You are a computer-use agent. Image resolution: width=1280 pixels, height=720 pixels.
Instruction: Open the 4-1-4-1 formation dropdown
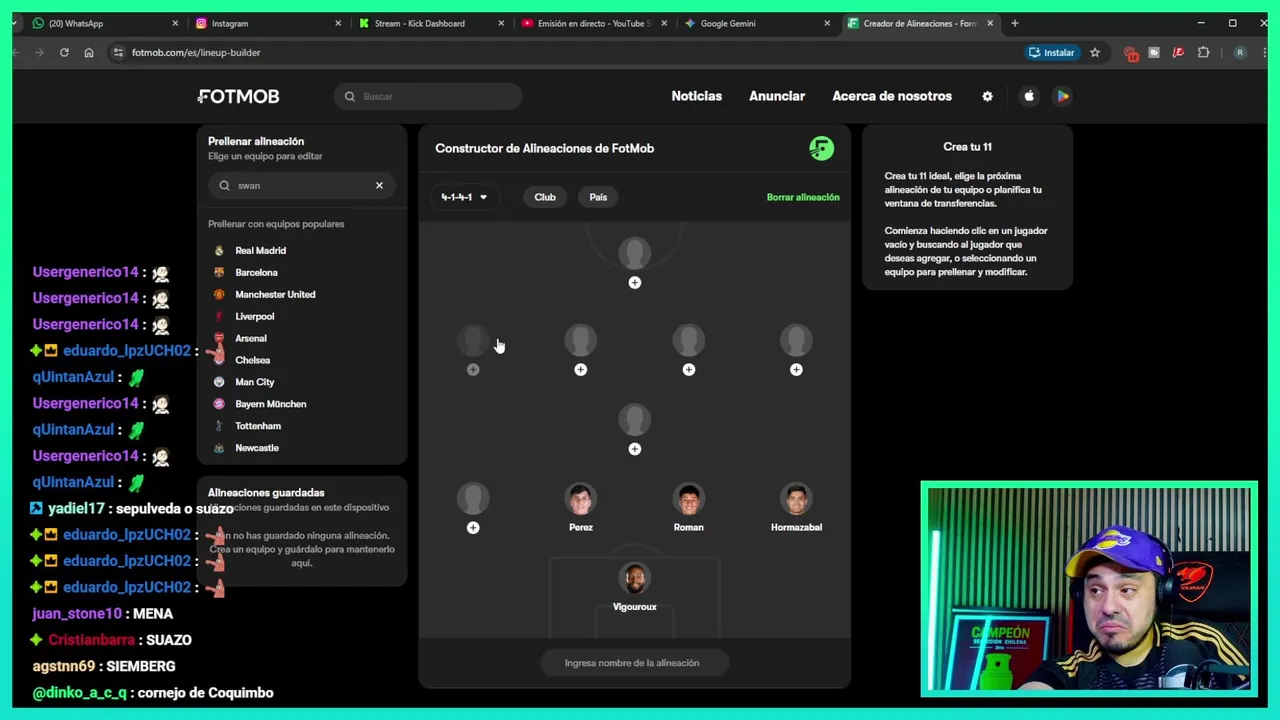[x=464, y=197]
